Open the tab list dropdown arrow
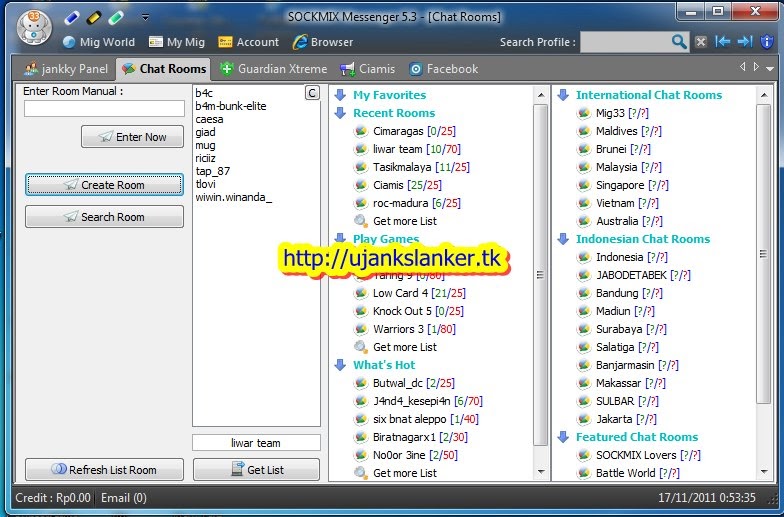 770,69
